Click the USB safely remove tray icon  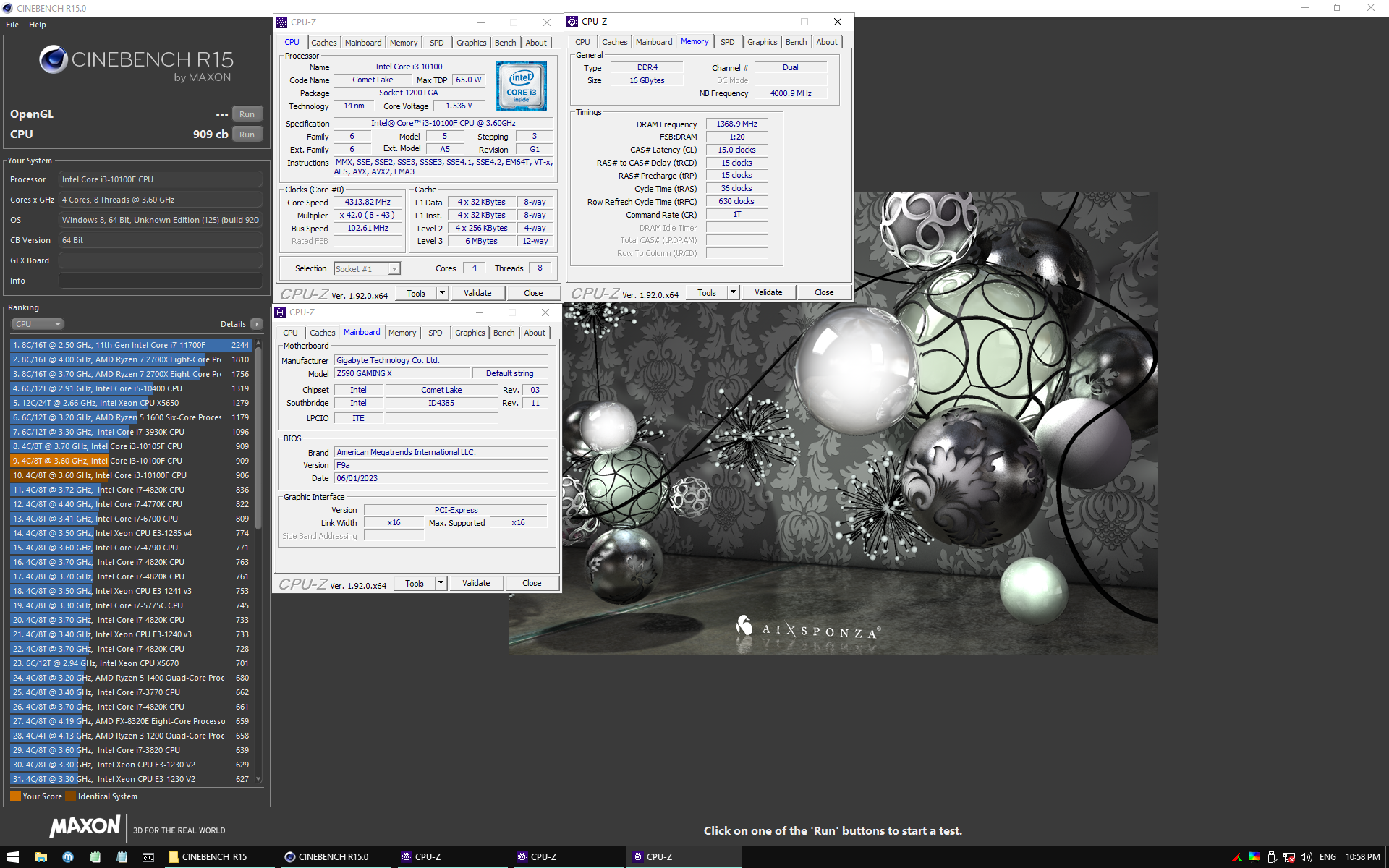1272,857
